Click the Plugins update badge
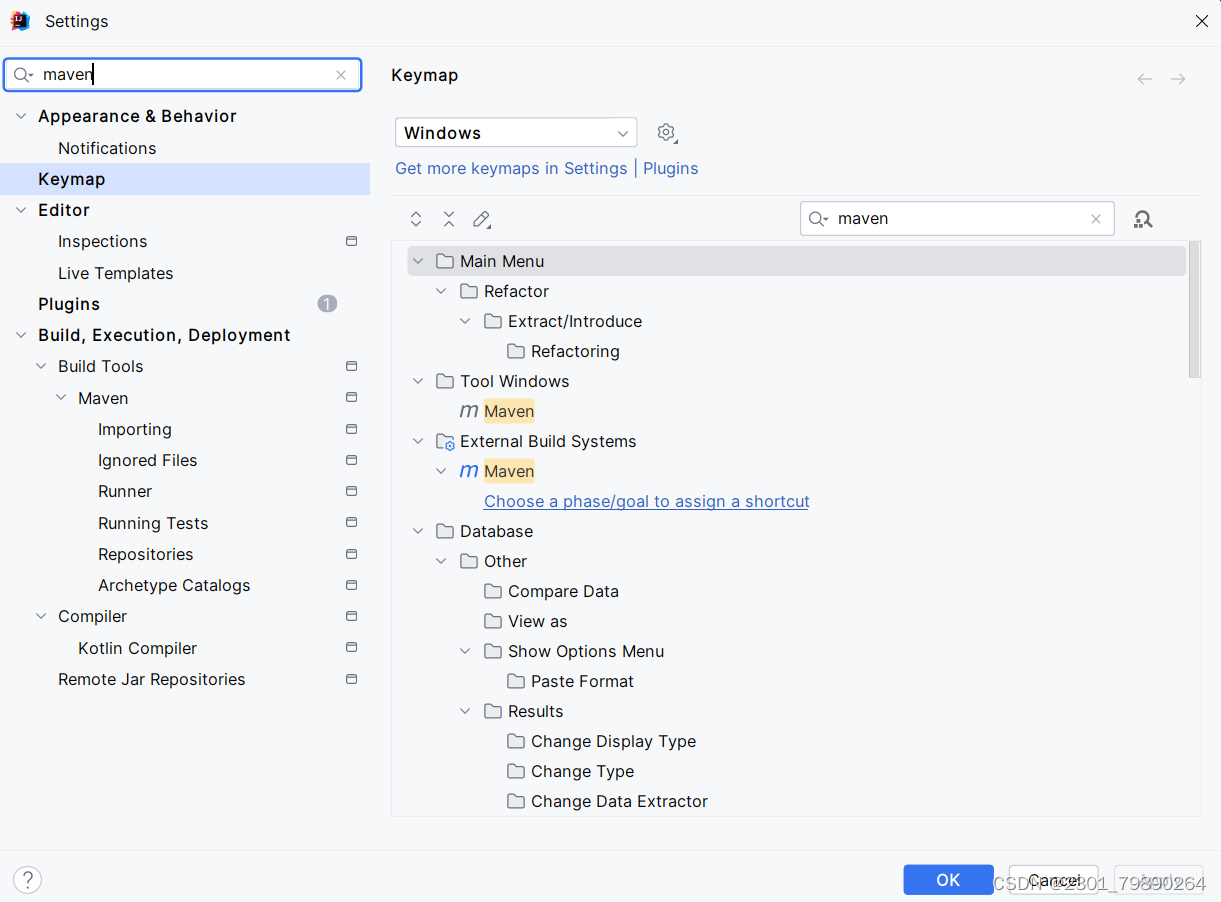The width and height of the screenshot is (1221, 902). pos(327,304)
